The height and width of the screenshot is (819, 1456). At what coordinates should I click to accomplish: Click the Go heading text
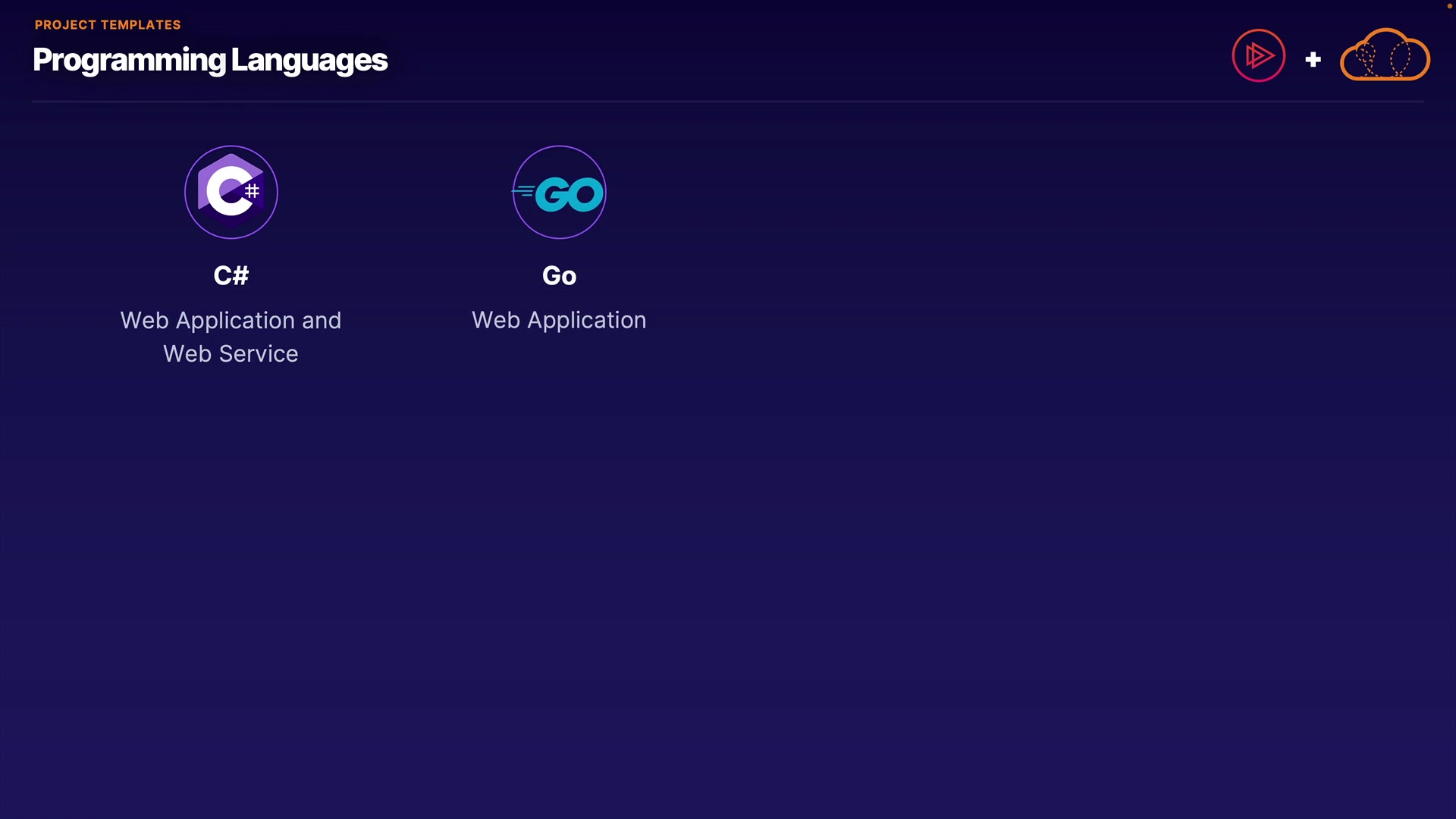coord(559,276)
